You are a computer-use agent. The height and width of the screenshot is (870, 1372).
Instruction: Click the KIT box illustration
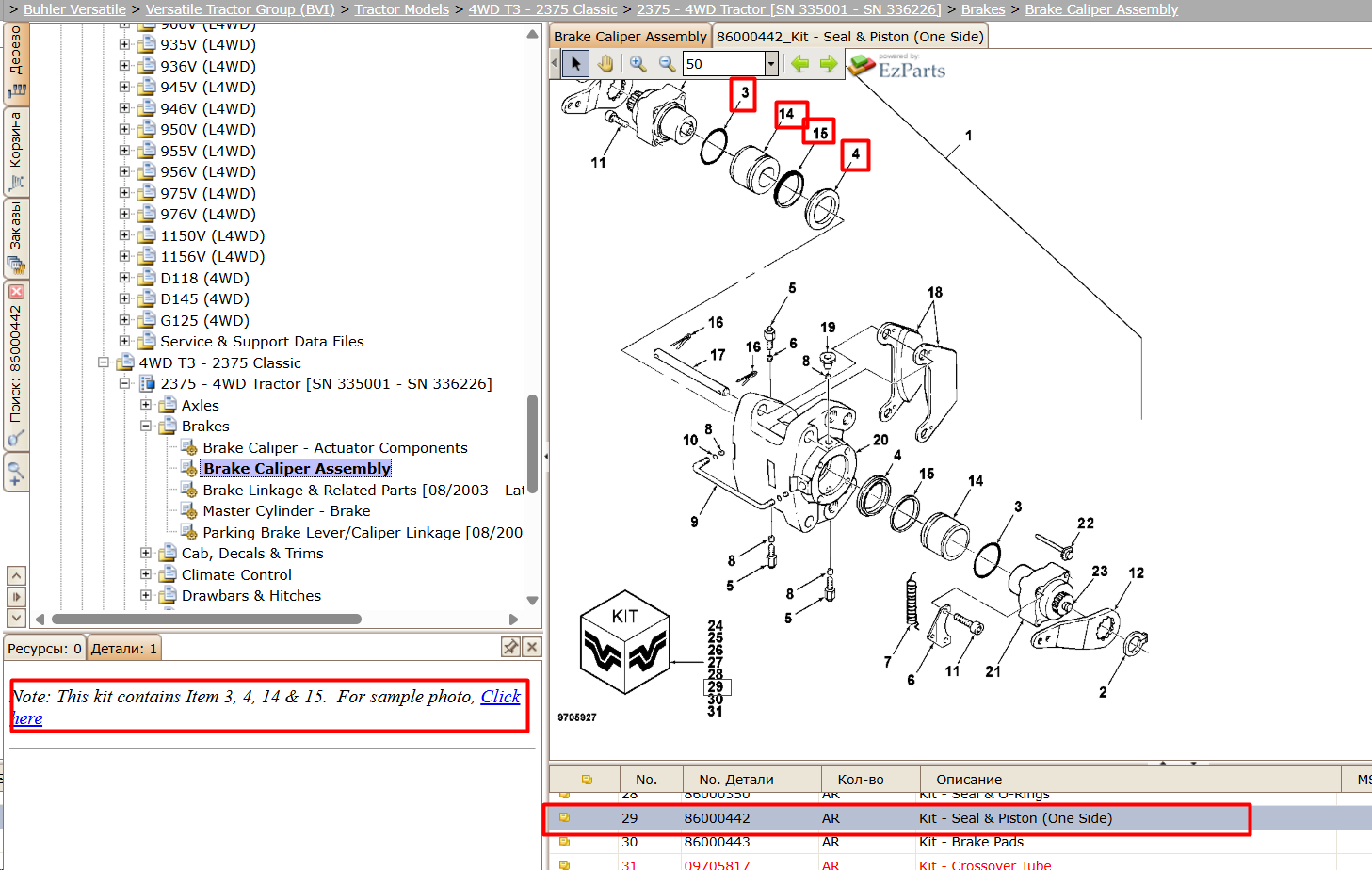point(625,642)
